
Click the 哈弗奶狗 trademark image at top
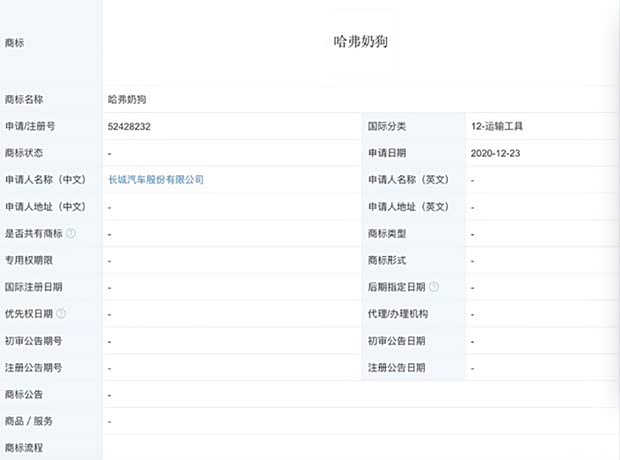(x=359, y=43)
